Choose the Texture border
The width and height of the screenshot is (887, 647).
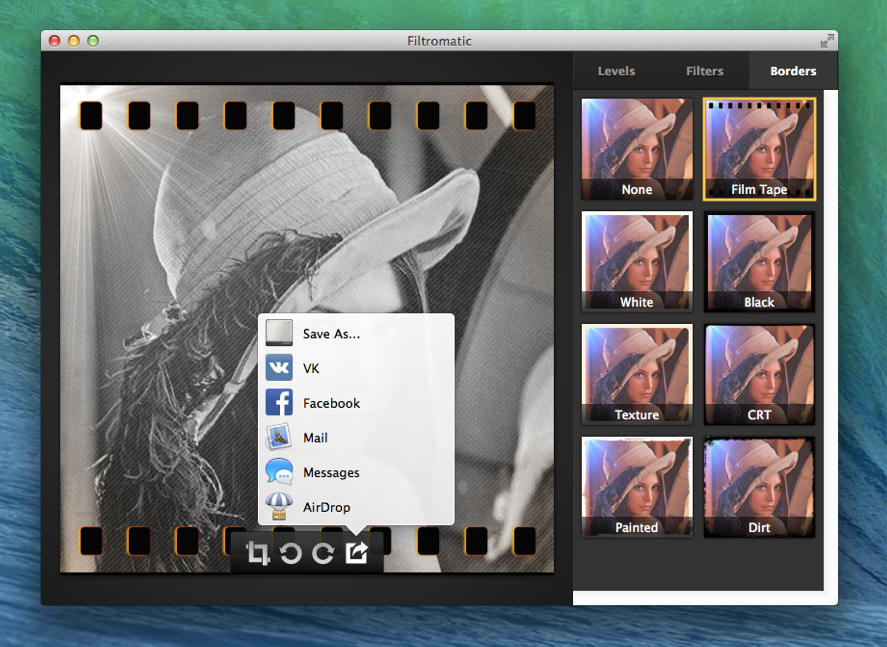click(x=637, y=374)
